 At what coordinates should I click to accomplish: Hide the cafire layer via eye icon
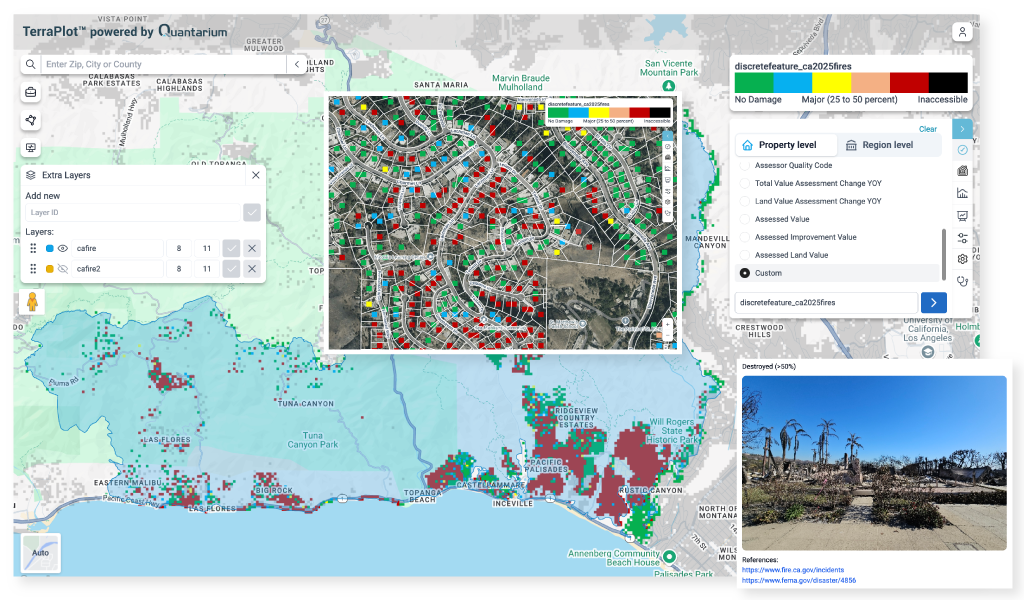[63, 248]
